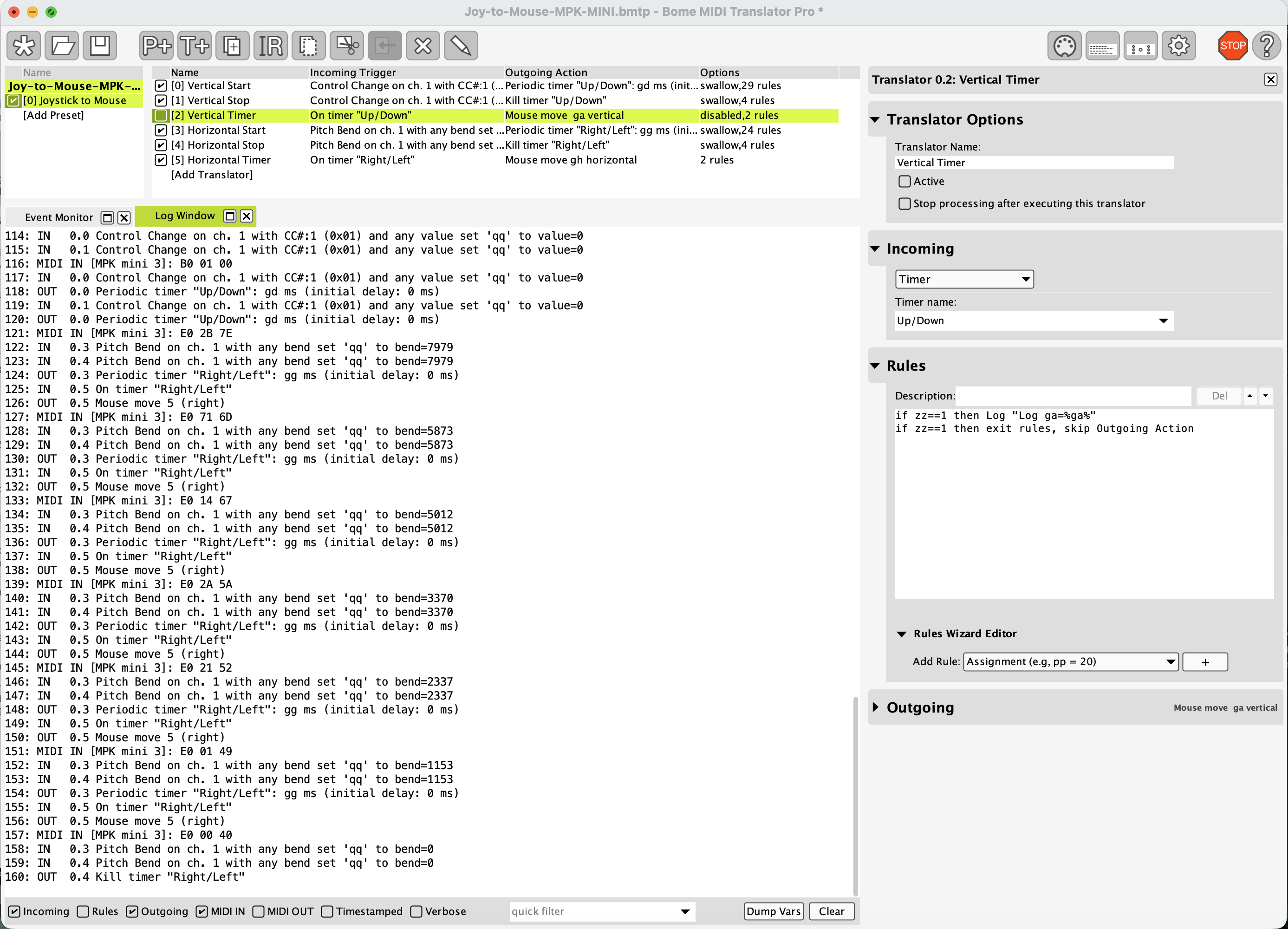
Task: Click the Open project folder icon
Action: 62,46
